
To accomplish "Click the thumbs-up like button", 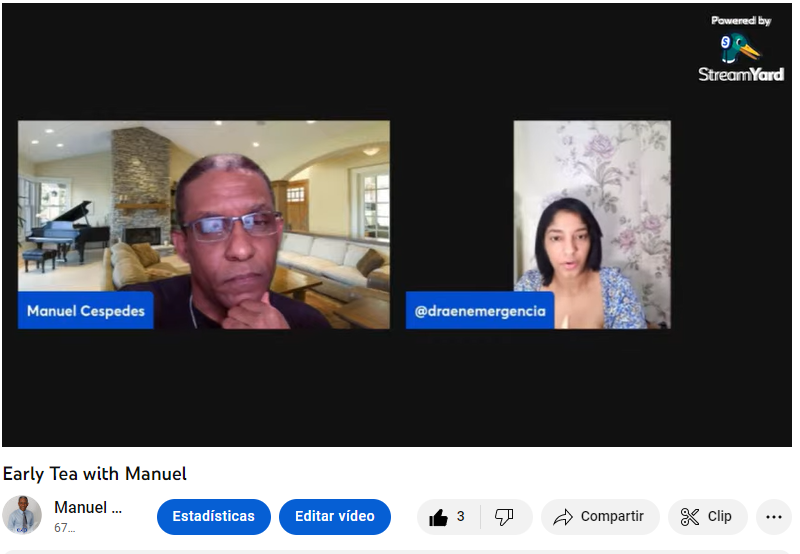I will point(448,517).
